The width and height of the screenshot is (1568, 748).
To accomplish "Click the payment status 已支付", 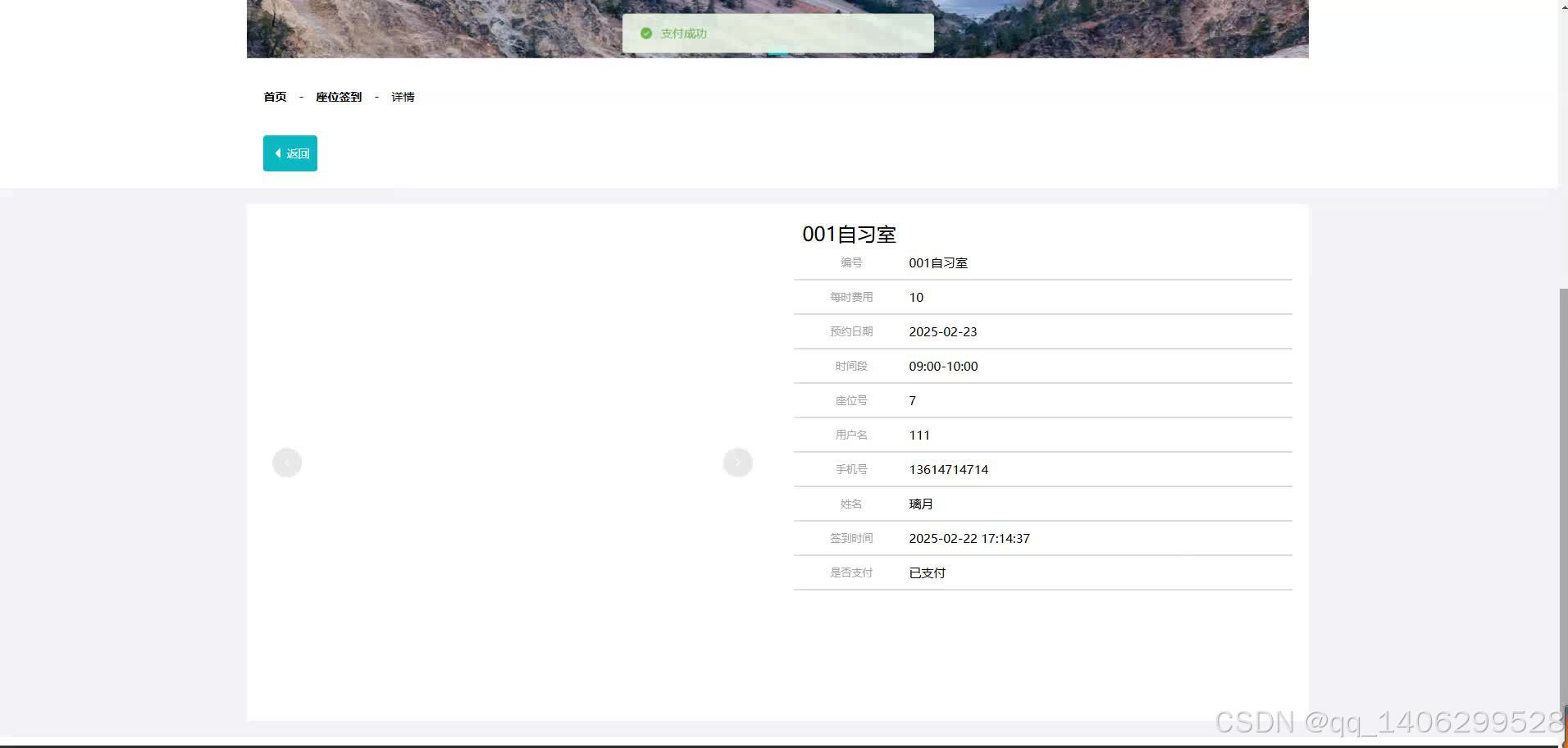I will [926, 572].
